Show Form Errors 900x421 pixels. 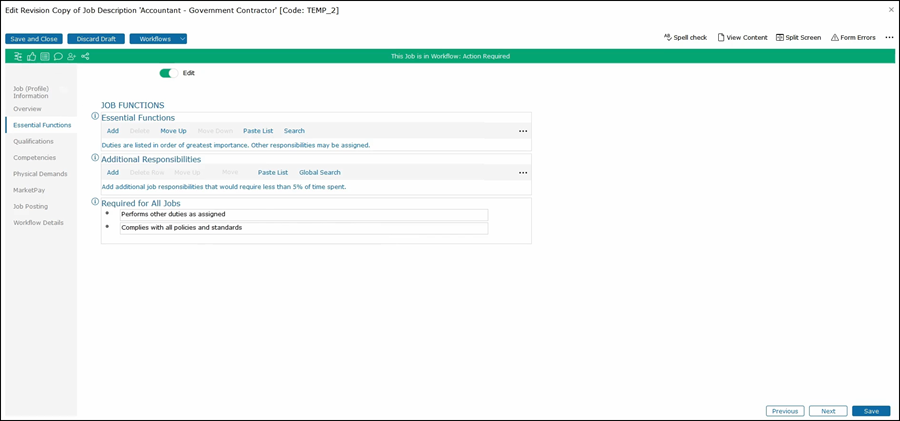pyautogui.click(x=853, y=37)
